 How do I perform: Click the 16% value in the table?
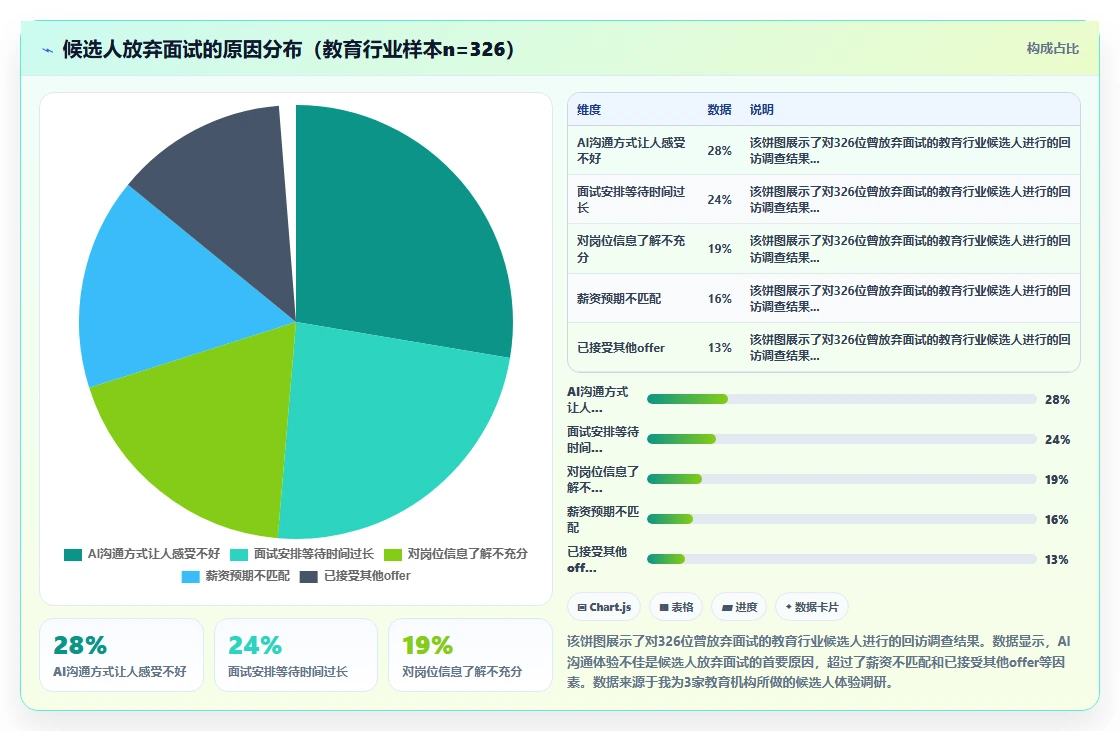pyautogui.click(x=719, y=299)
